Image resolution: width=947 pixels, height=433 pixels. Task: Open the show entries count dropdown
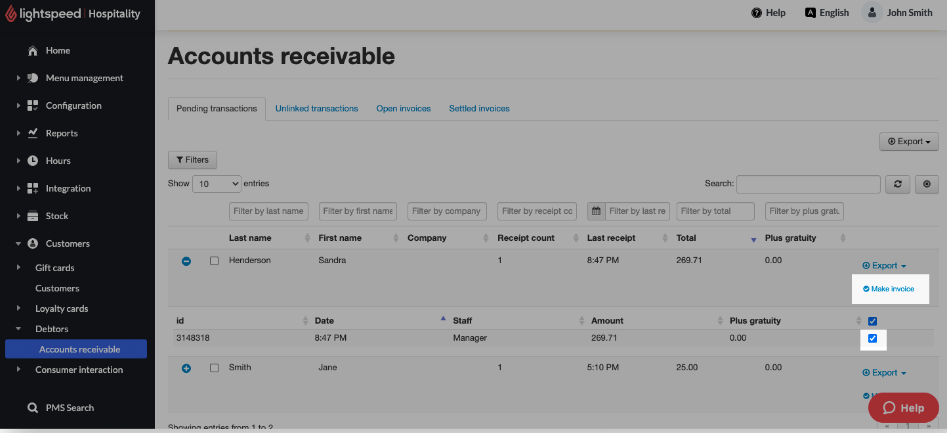(x=217, y=184)
